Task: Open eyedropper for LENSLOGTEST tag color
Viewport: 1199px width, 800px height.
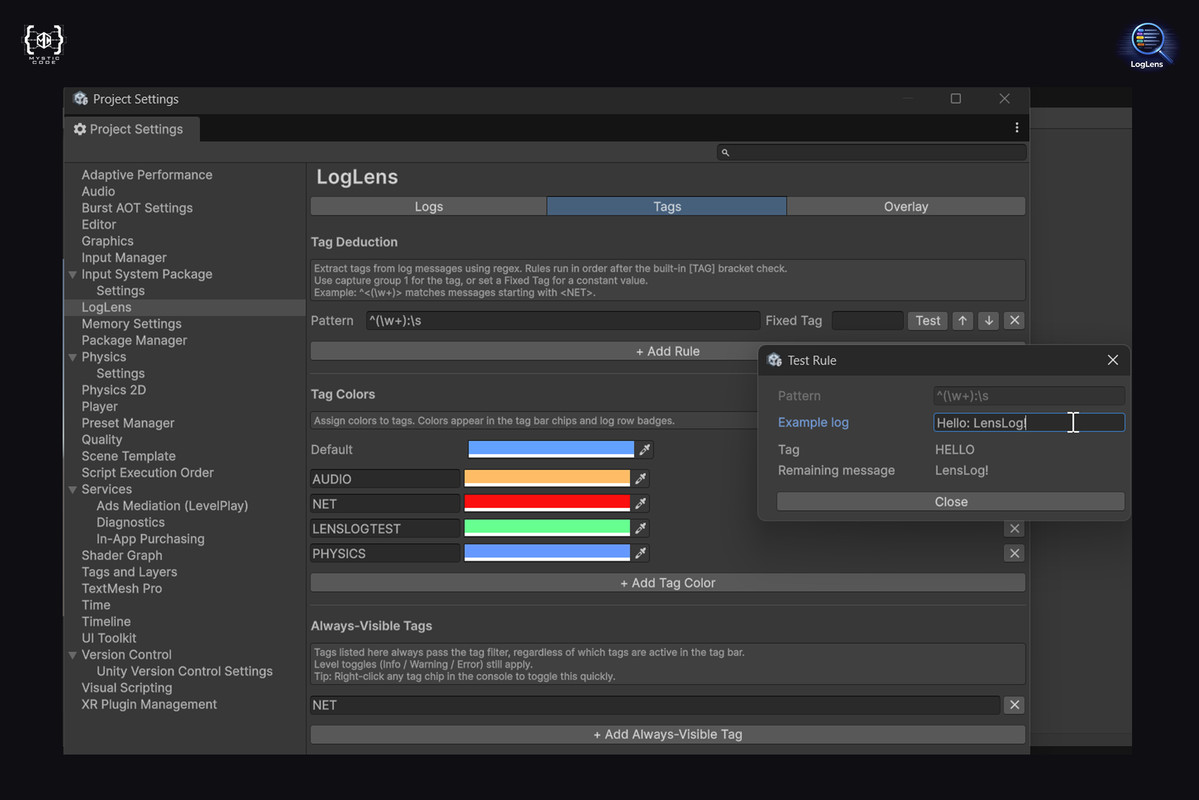Action: [x=641, y=528]
